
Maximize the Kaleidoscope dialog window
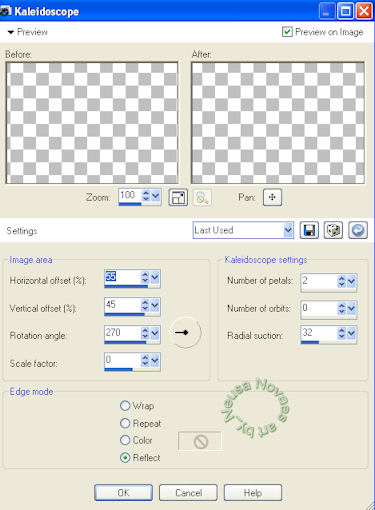pos(346,11)
